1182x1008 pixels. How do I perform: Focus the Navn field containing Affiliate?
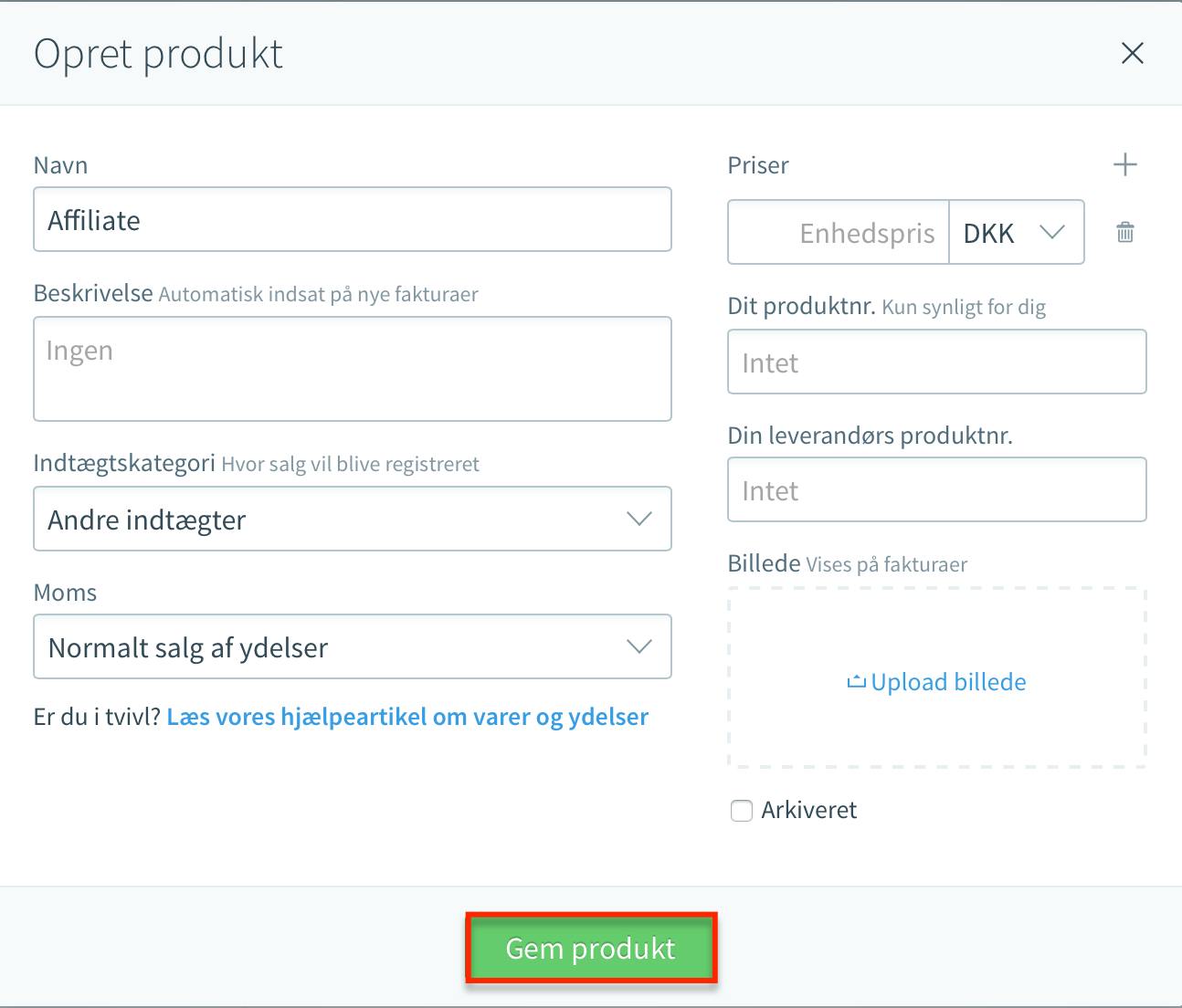[x=353, y=219]
